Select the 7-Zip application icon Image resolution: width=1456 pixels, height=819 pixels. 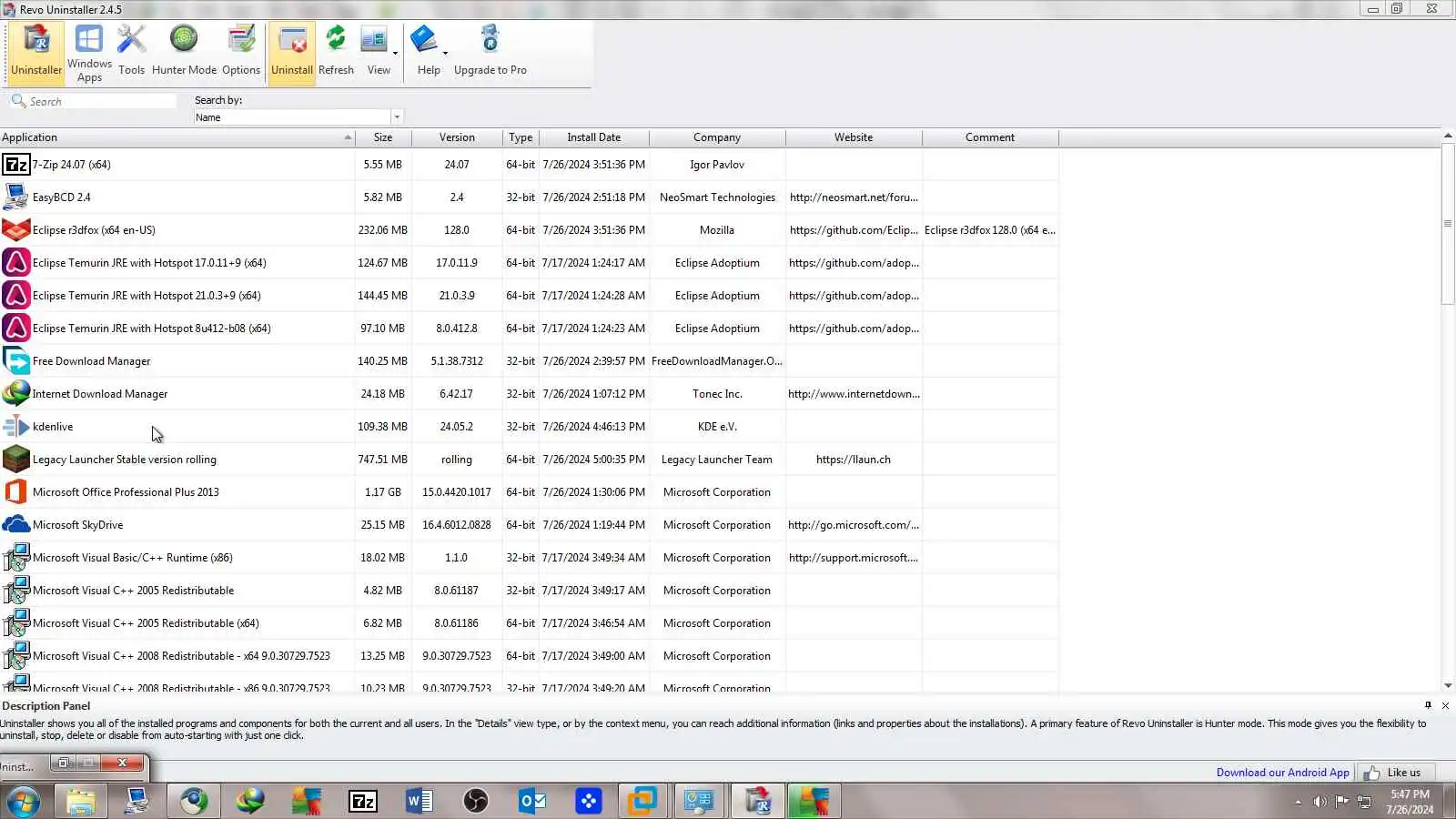(x=16, y=165)
